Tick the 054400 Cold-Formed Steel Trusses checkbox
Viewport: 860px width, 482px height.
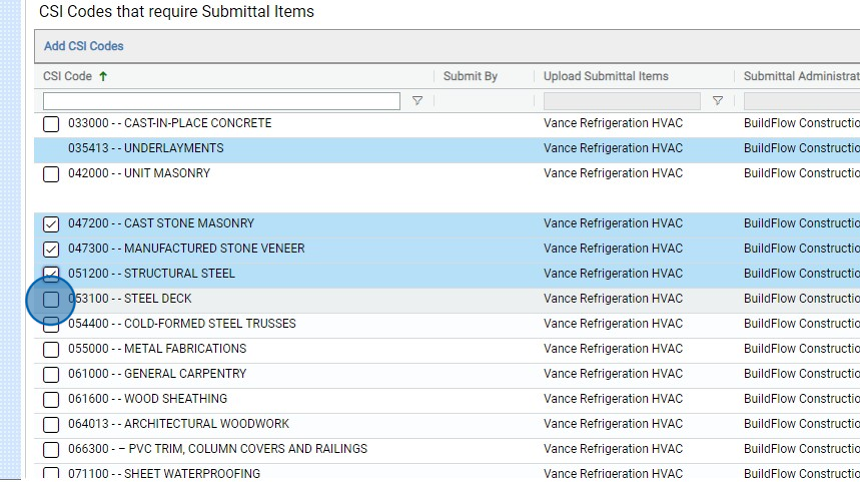51,325
